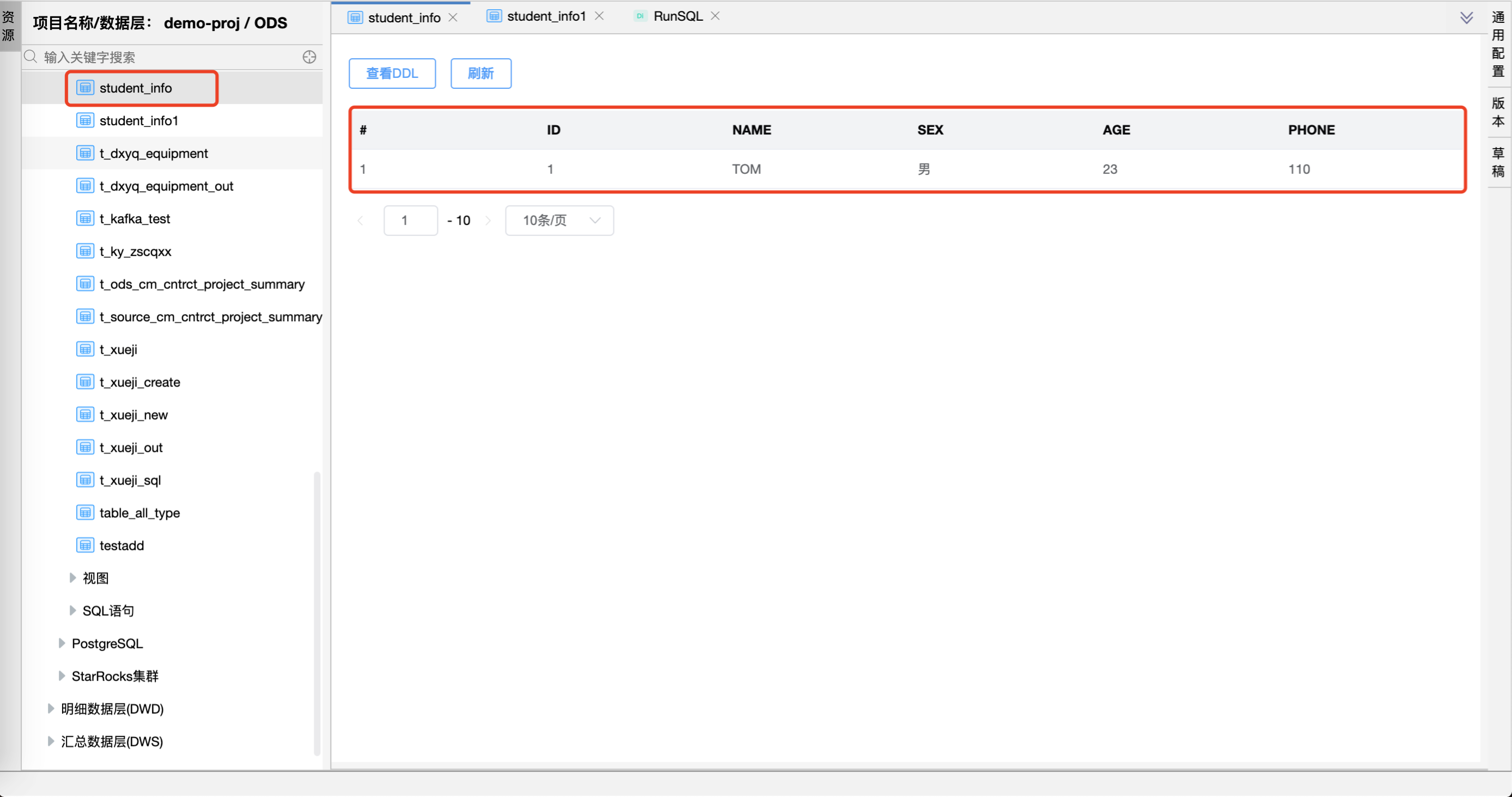Click the table icon beside testadd
Viewport: 1512px width, 797px height.
[85, 544]
